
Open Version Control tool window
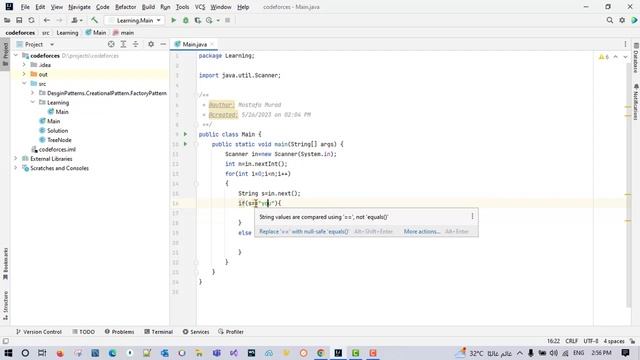39,332
